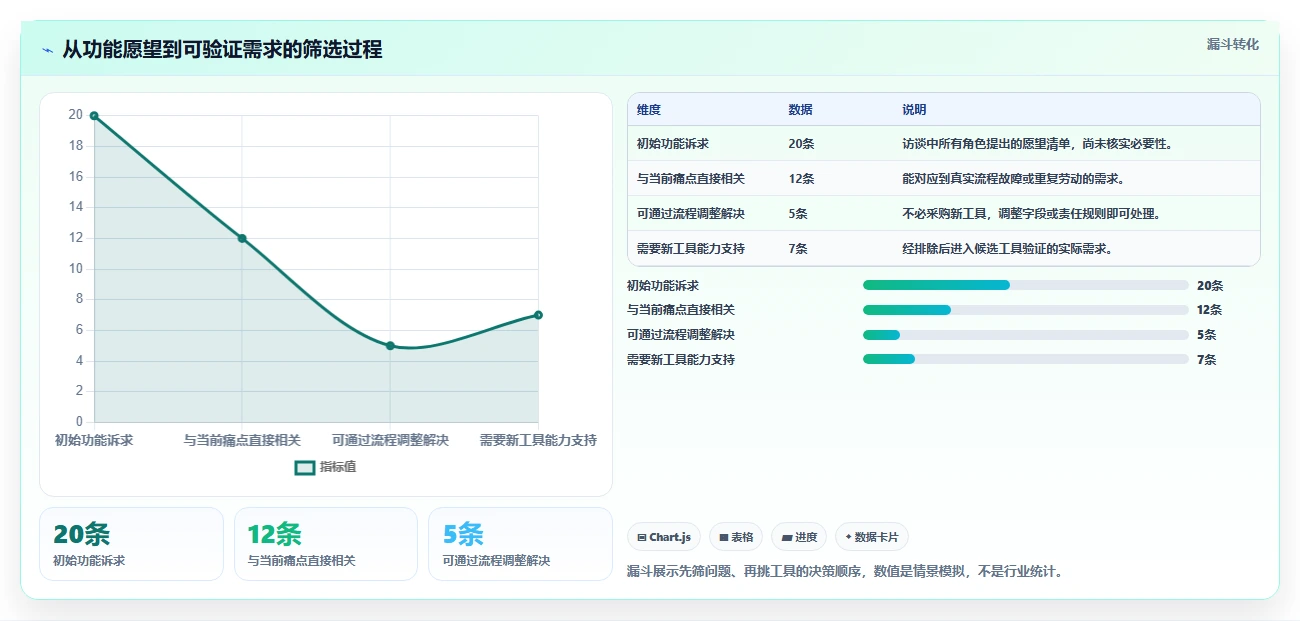Click the heading 从功能愿望到可验证需求的筛选过程
This screenshot has height=621, width=1300.
222,49
